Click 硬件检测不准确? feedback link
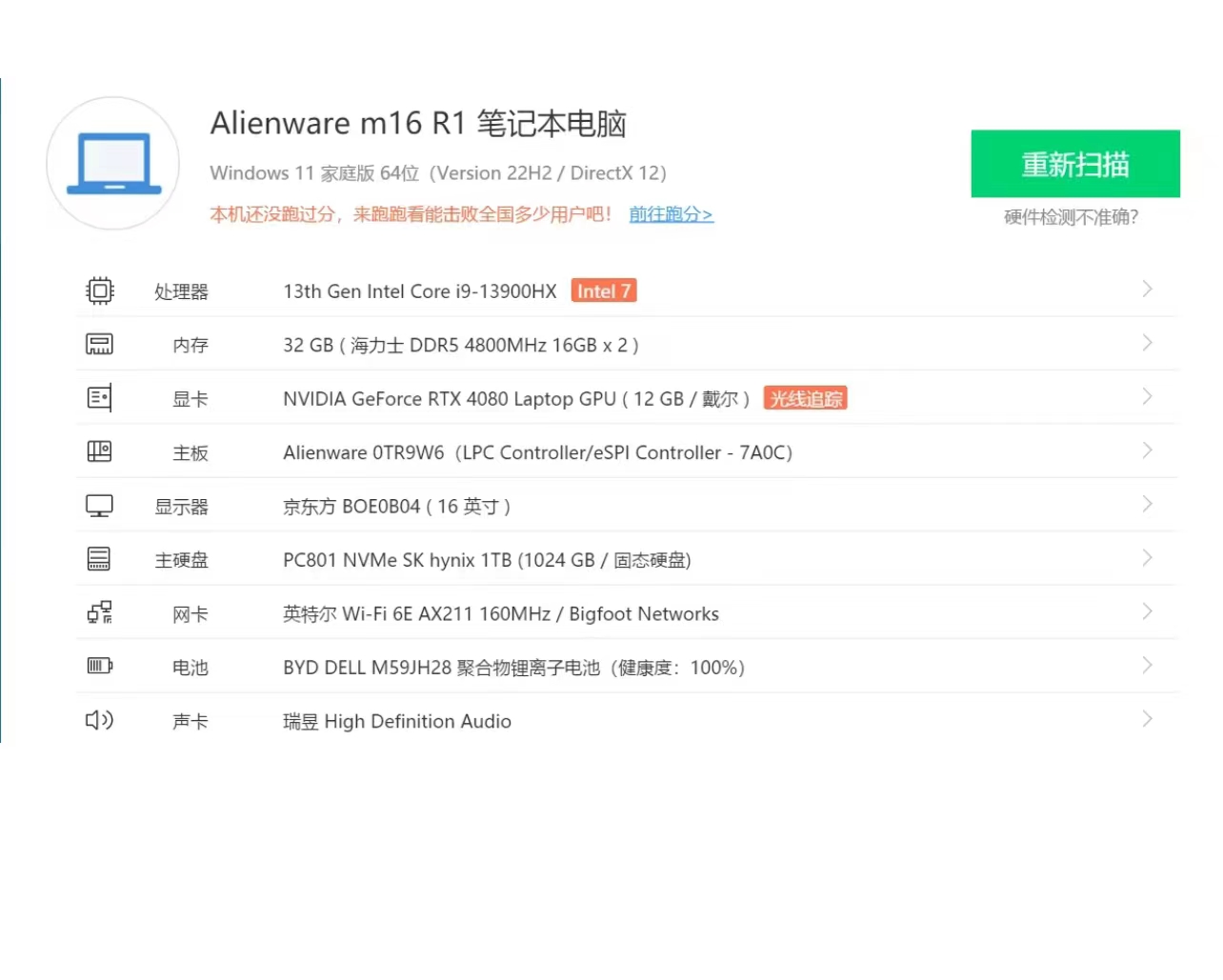 (x=1071, y=217)
